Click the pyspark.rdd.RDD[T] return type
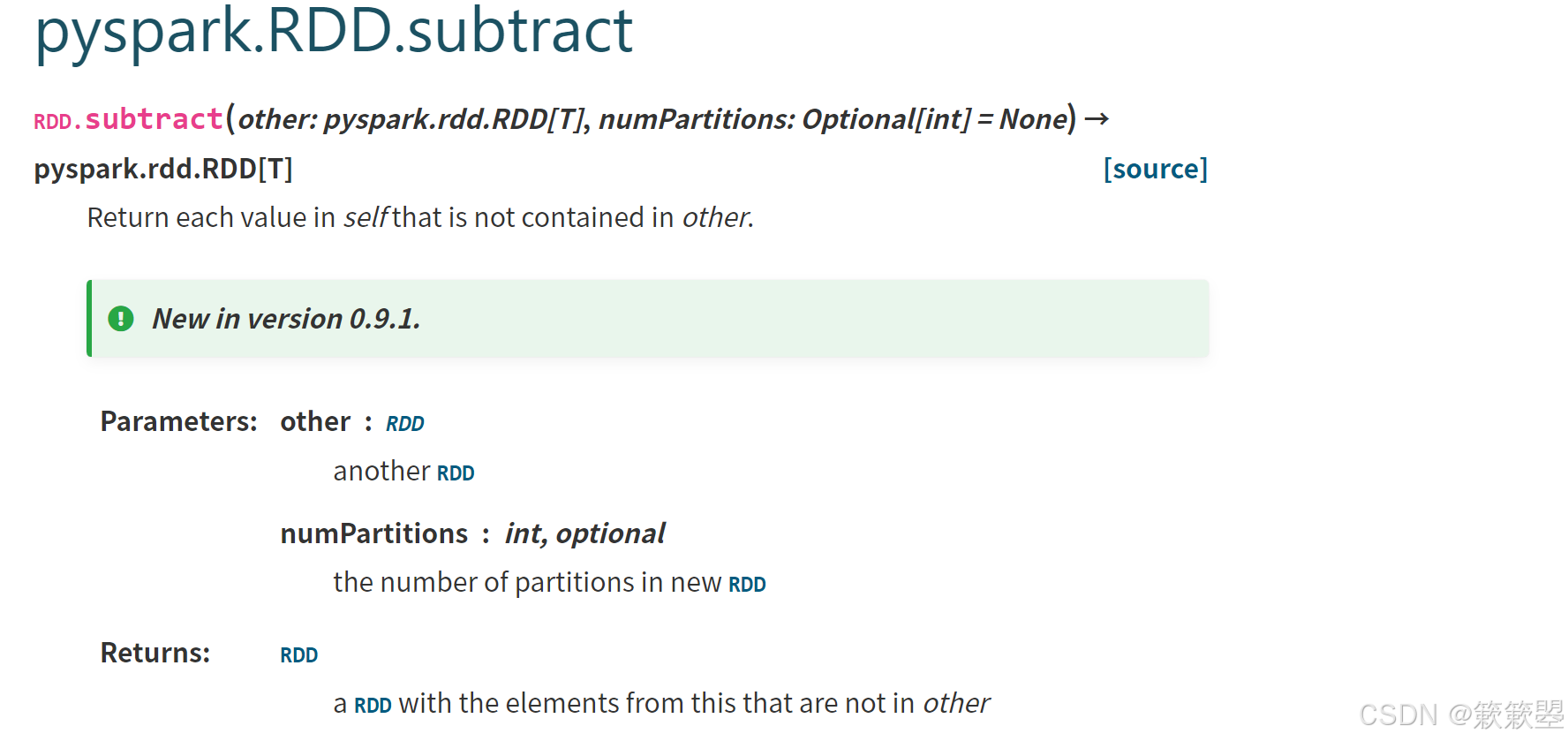This screenshot has width=1568, height=741. (x=163, y=169)
